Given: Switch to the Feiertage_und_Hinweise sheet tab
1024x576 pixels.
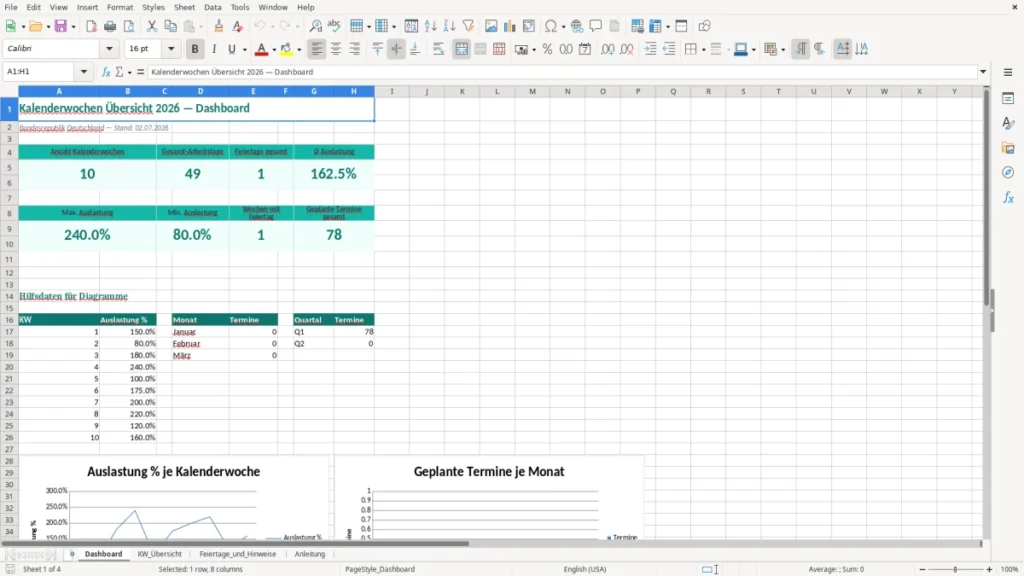Looking at the screenshot, I should (x=238, y=554).
